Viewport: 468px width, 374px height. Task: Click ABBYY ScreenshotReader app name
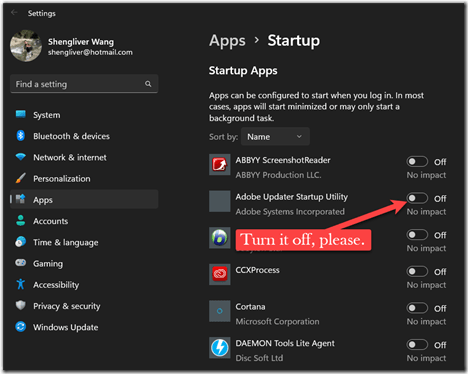click(283, 160)
